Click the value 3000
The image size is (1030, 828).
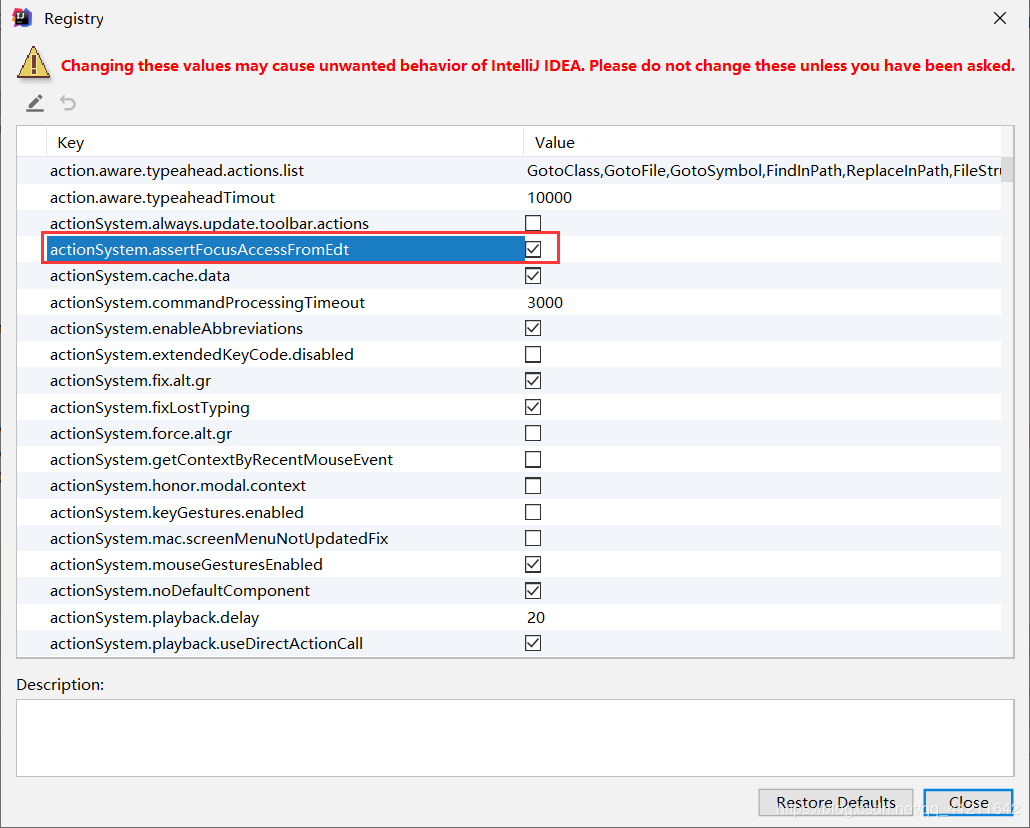(545, 302)
